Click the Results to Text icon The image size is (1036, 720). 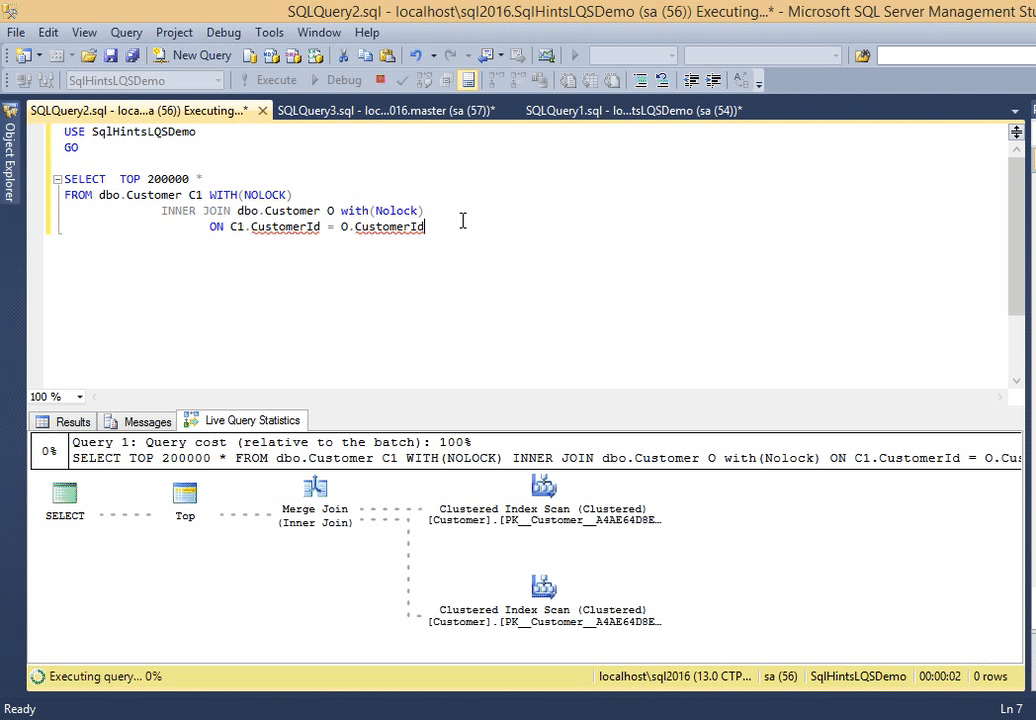click(x=568, y=81)
